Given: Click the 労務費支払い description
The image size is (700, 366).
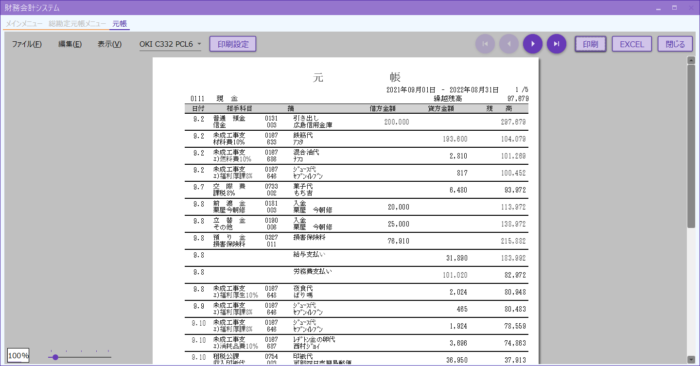Looking at the screenshot, I should click(x=312, y=271).
